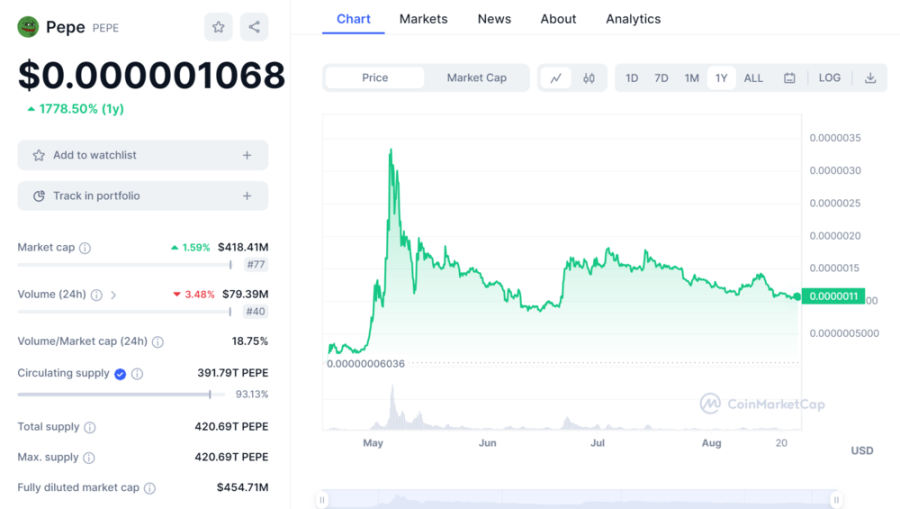Click the USD currency label
Image resolution: width=900 pixels, height=509 pixels.
[862, 450]
